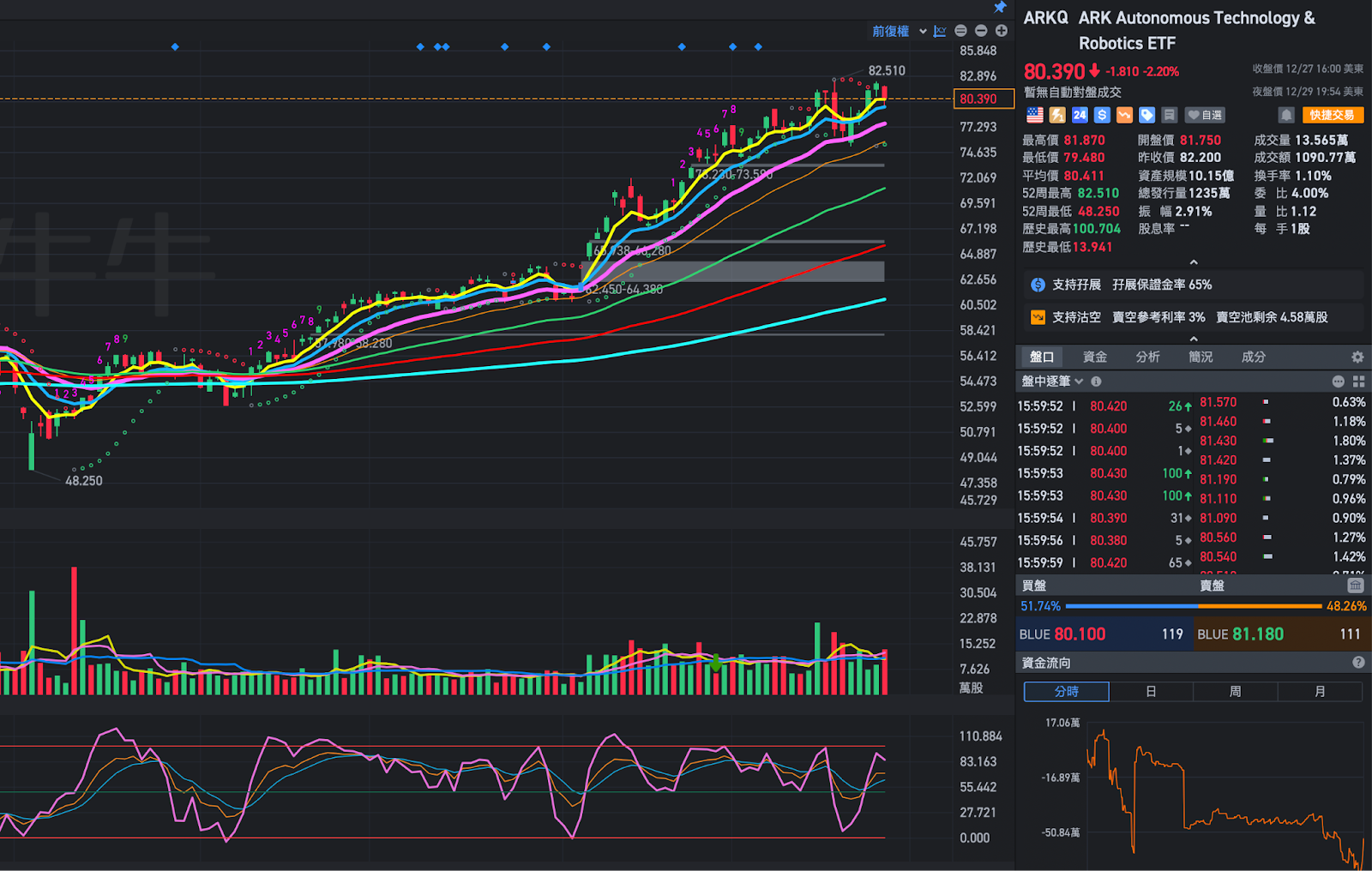Switch to the 資金 tab
This screenshot has height=871, width=1372.
[1094, 357]
